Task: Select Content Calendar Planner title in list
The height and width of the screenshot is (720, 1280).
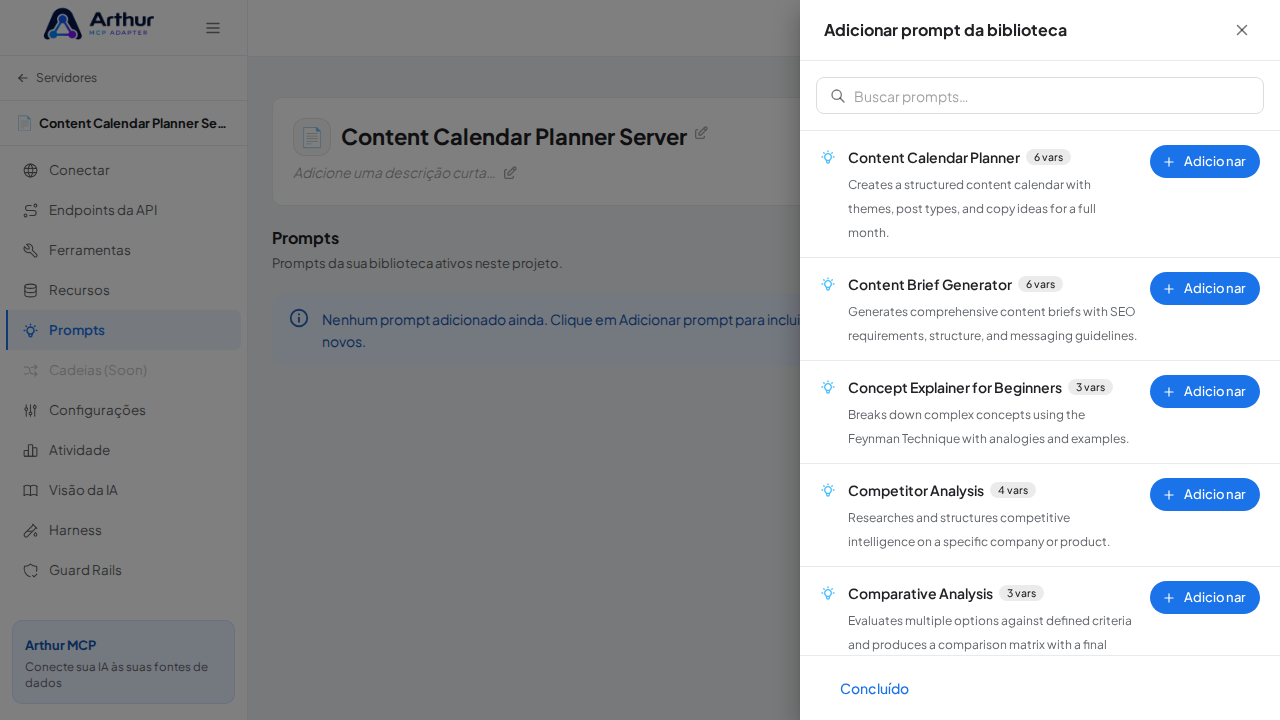Action: [934, 157]
